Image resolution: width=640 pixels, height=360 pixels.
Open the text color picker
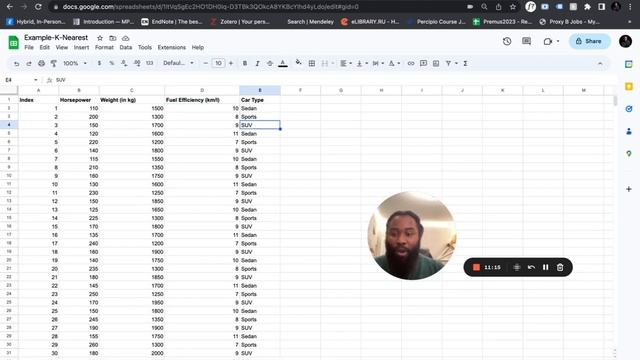(283, 64)
